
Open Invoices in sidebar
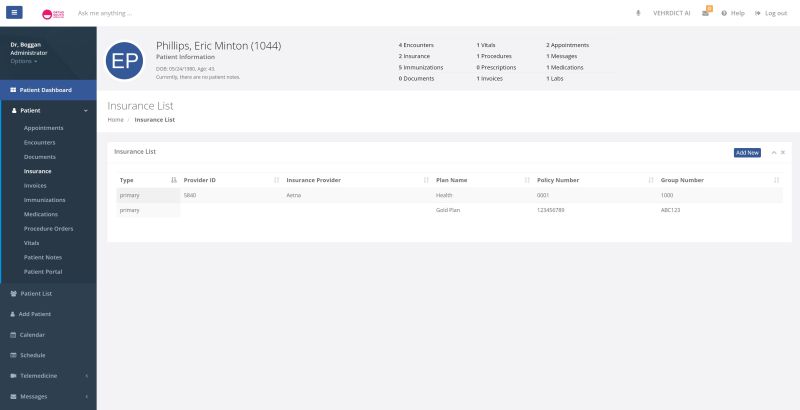coord(35,186)
